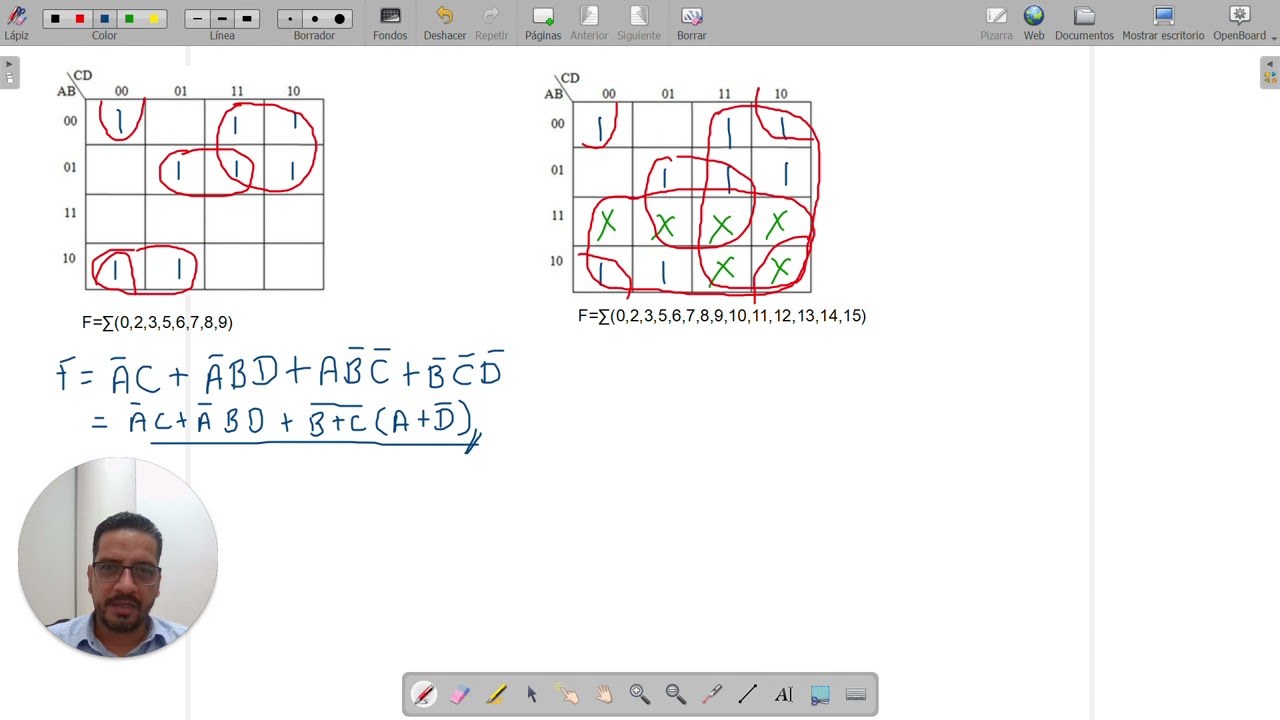Viewport: 1280px width, 720px height.
Task: Click the right Karnaugh map image
Action: tap(680, 184)
